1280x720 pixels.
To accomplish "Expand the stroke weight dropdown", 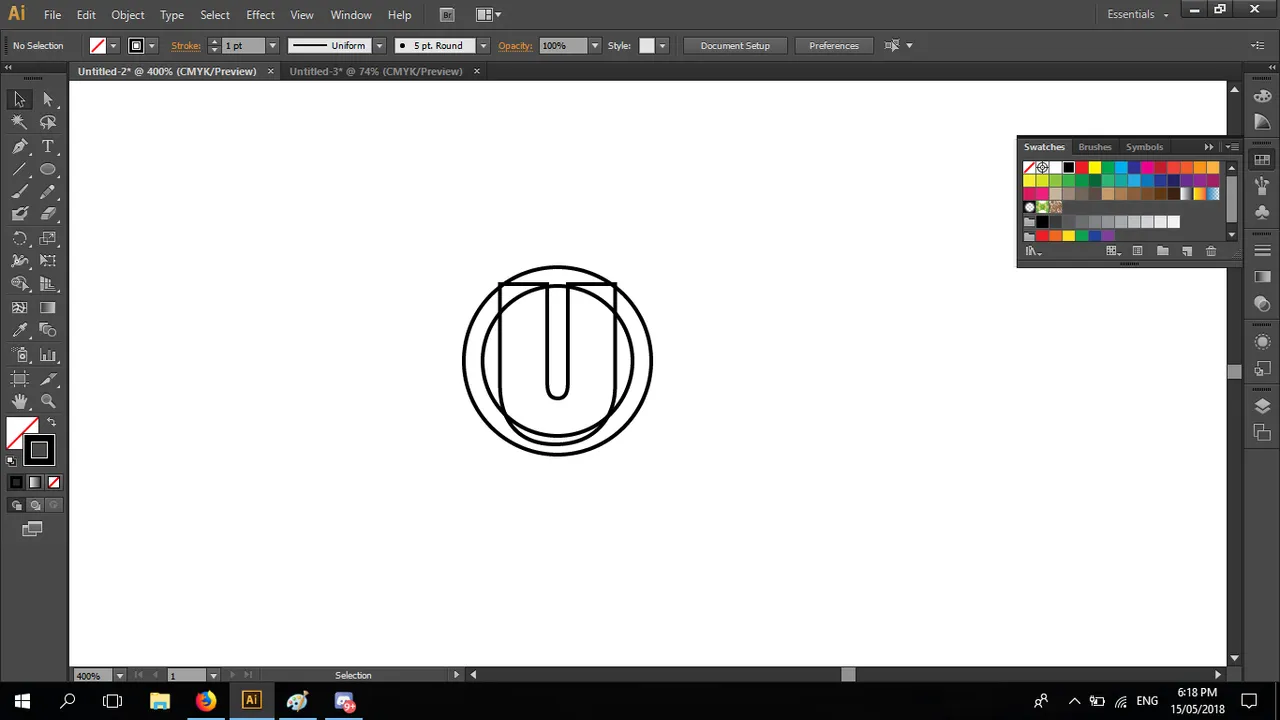I will (x=272, y=46).
